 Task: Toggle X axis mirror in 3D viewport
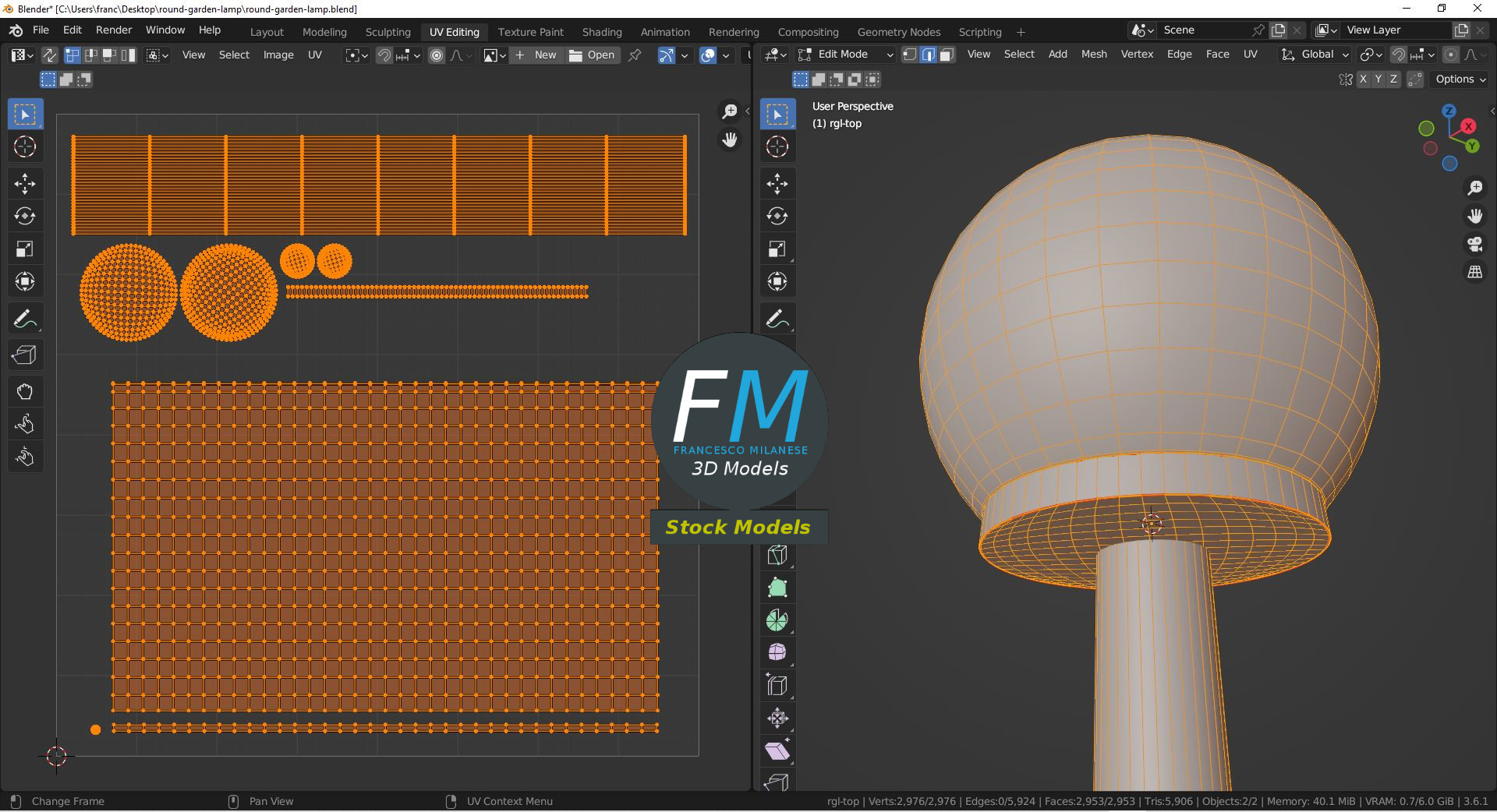[x=1363, y=79]
